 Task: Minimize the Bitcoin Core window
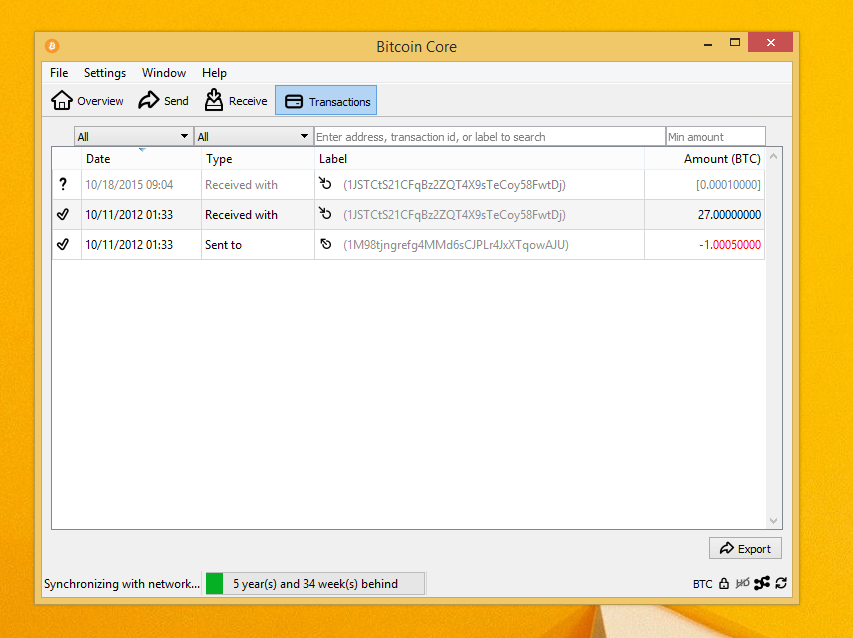(708, 44)
